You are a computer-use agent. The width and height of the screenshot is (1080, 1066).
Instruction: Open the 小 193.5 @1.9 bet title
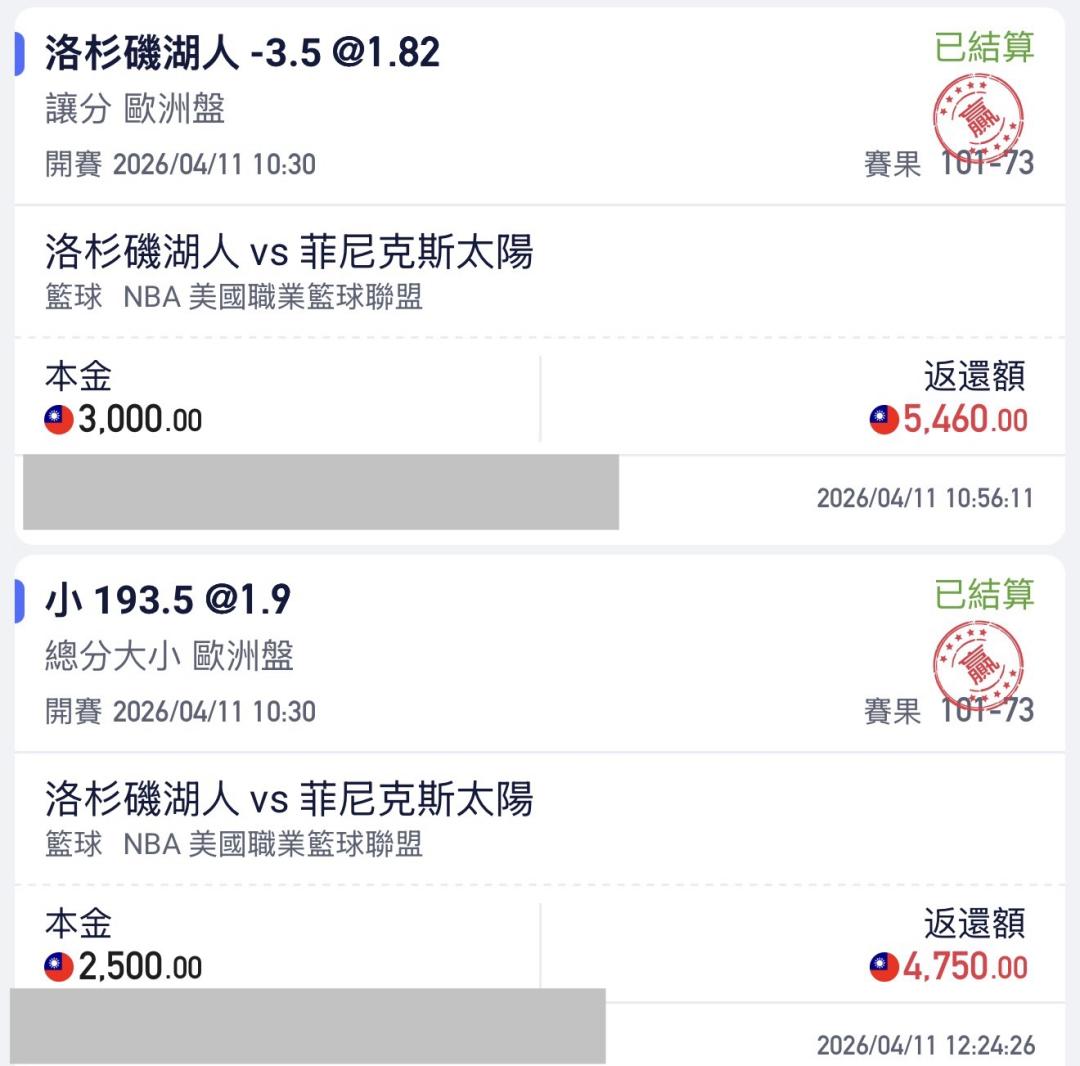(x=168, y=600)
